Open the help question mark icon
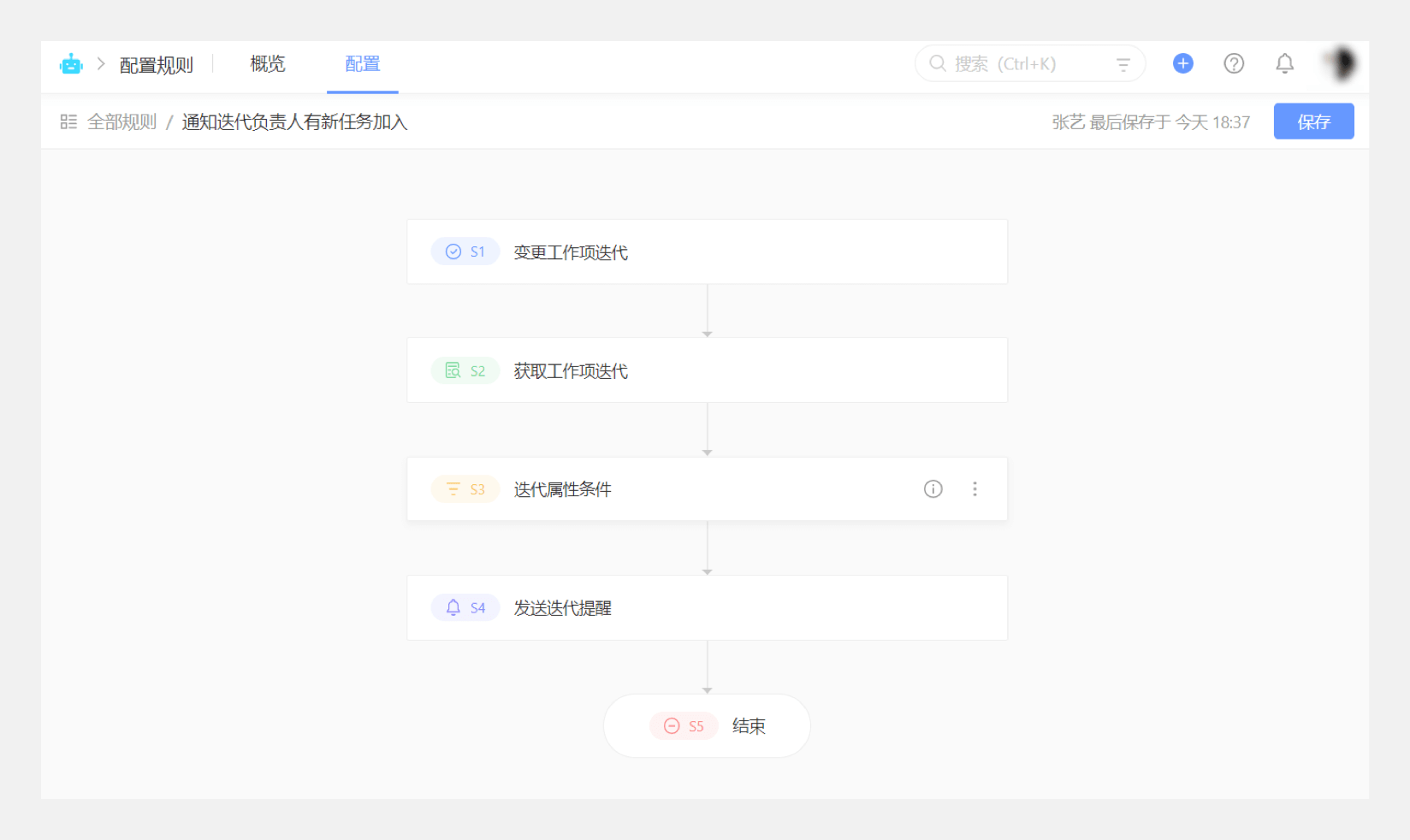Image resolution: width=1410 pixels, height=840 pixels. (x=1234, y=63)
